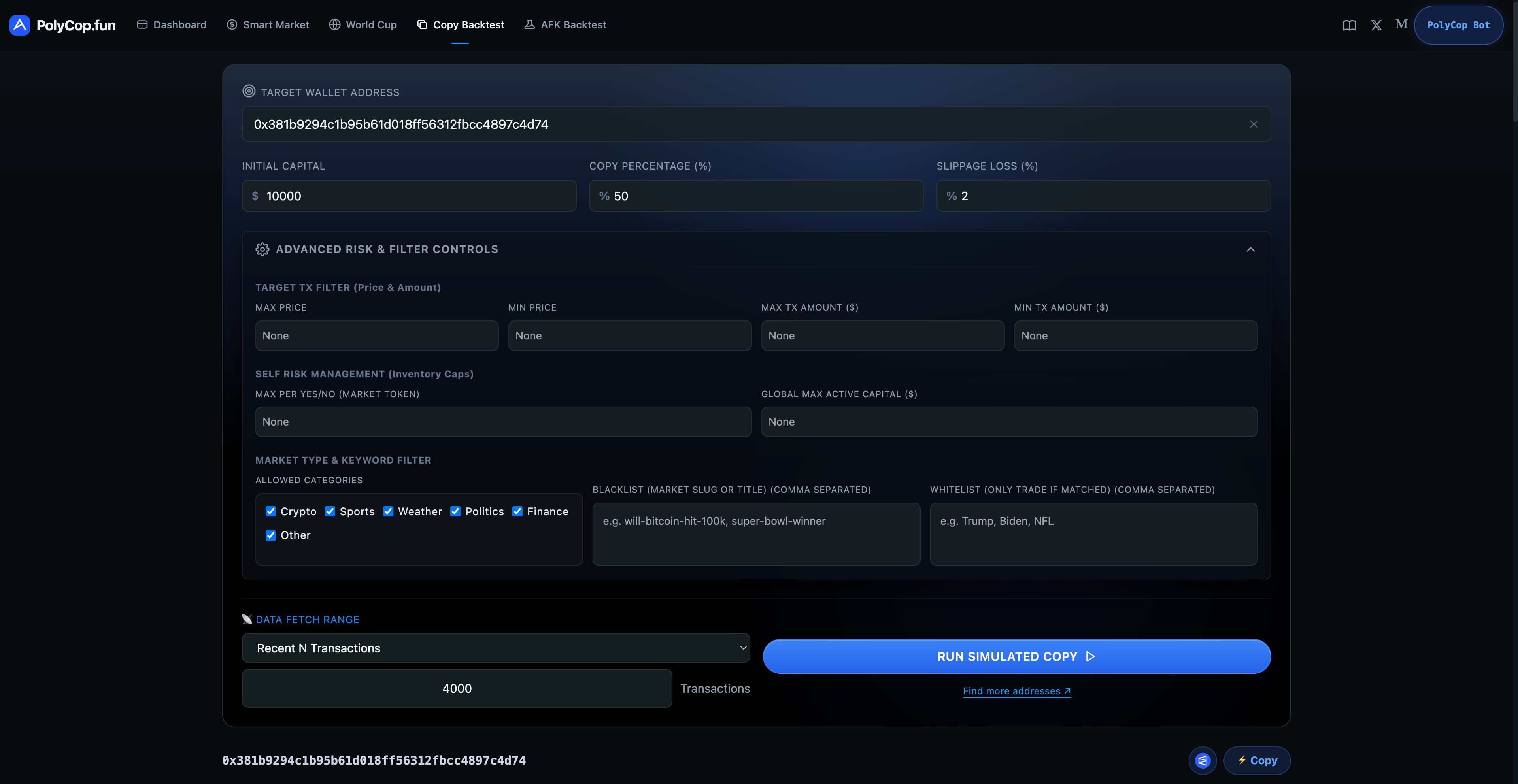
Task: Uncheck the Weather category checkbox
Action: (x=388, y=511)
